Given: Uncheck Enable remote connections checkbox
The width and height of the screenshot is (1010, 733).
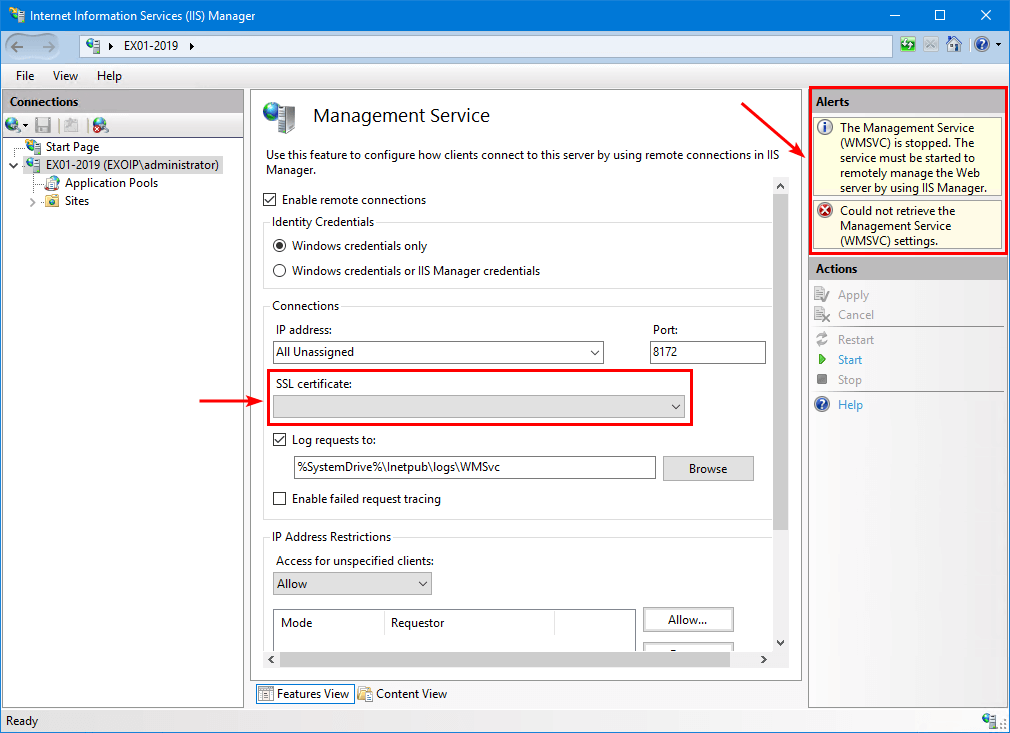Looking at the screenshot, I should 271,200.
